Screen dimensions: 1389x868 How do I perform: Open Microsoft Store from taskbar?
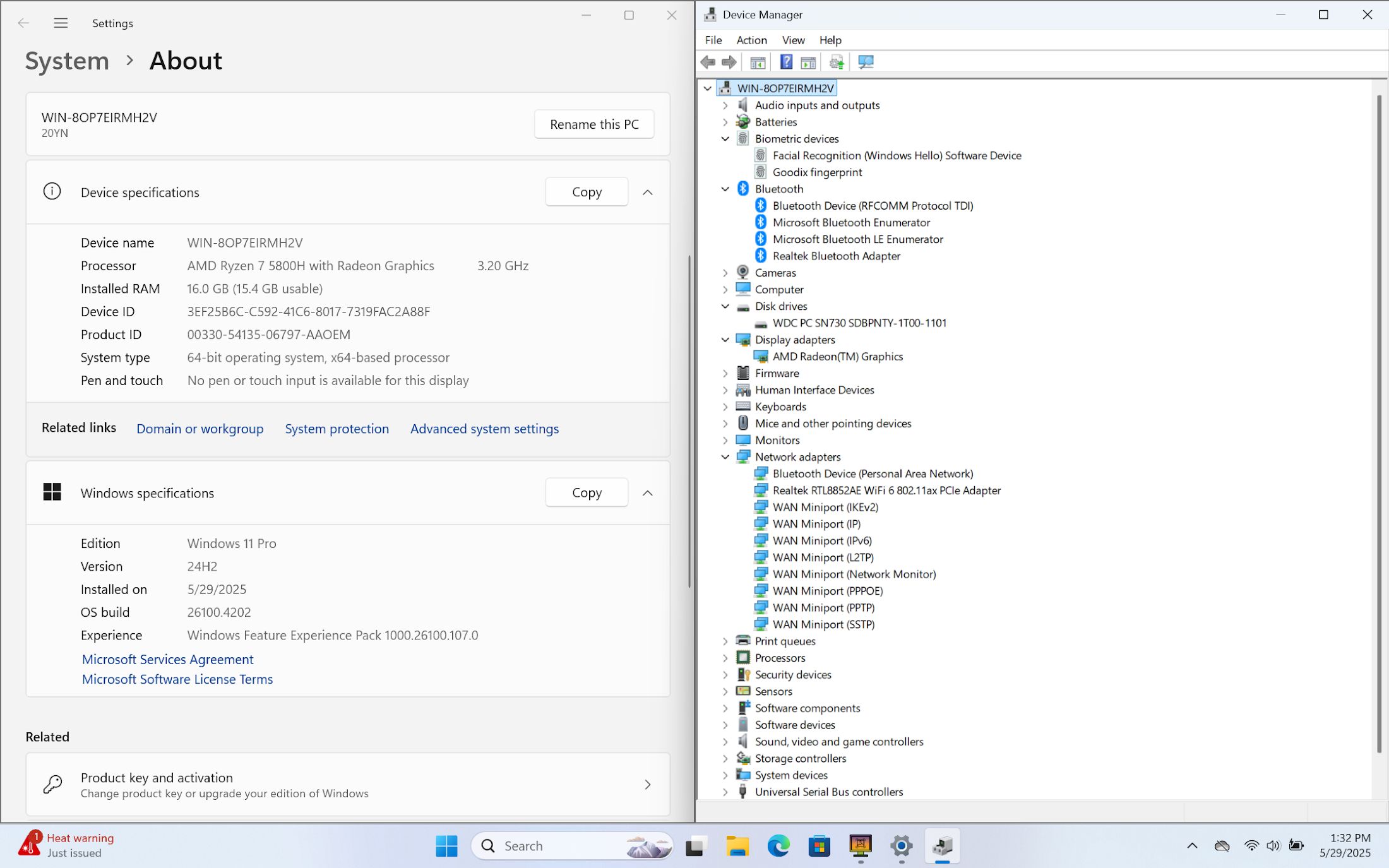coord(820,846)
